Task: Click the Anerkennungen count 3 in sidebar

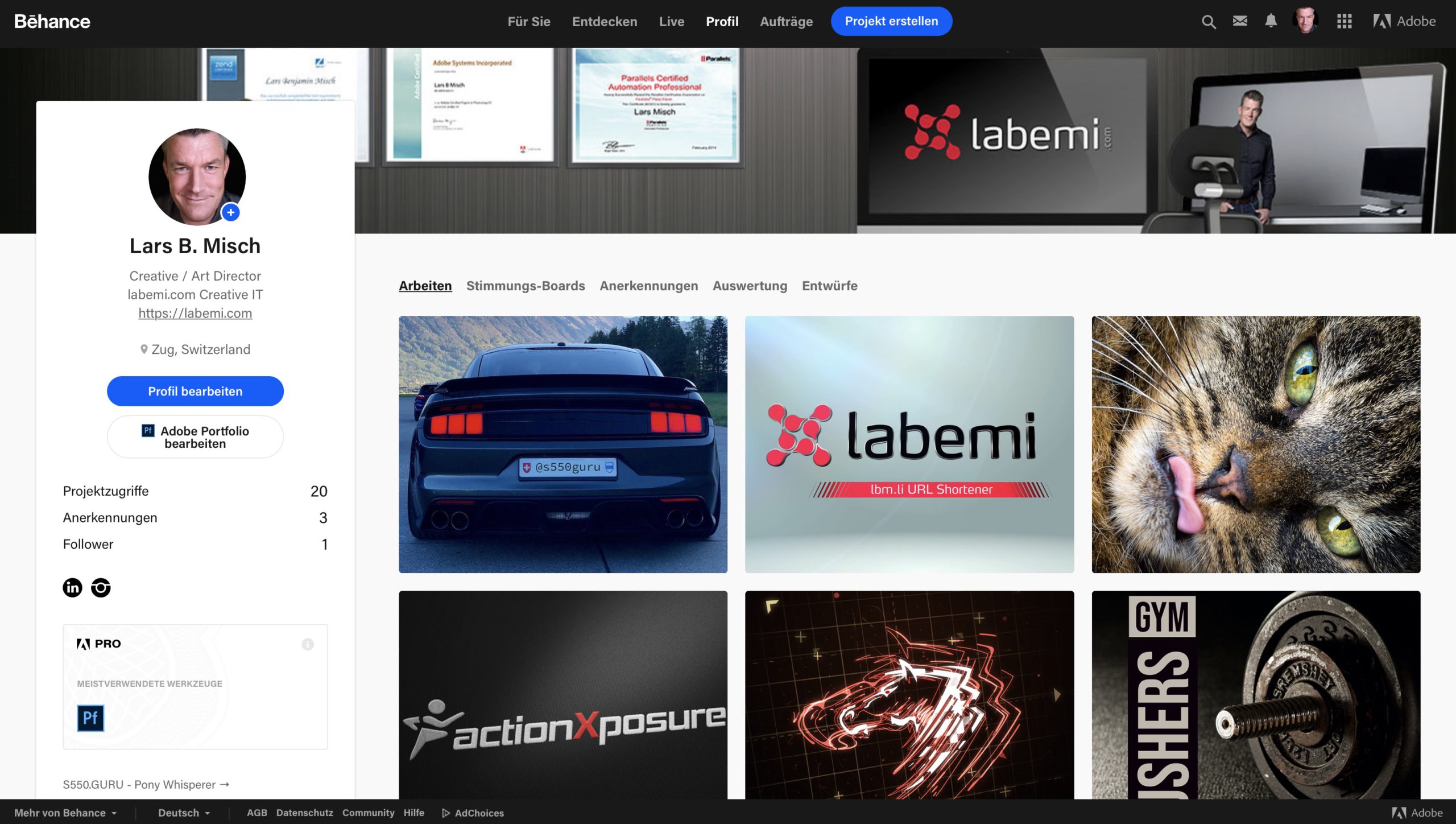Action: point(323,518)
